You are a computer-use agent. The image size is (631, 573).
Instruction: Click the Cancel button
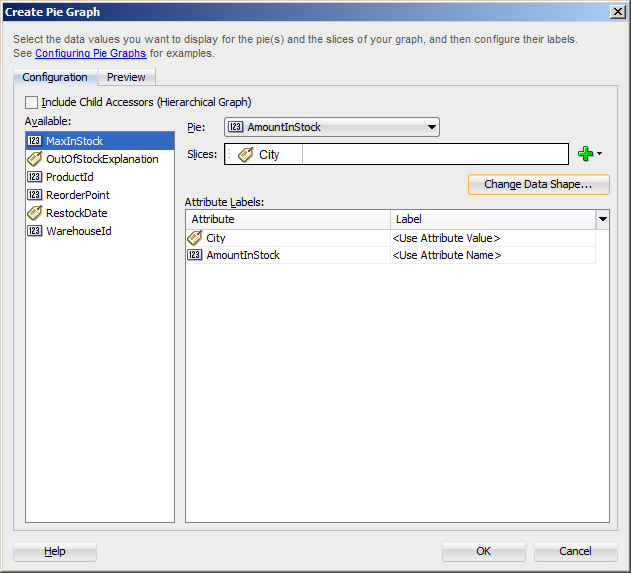(x=575, y=551)
